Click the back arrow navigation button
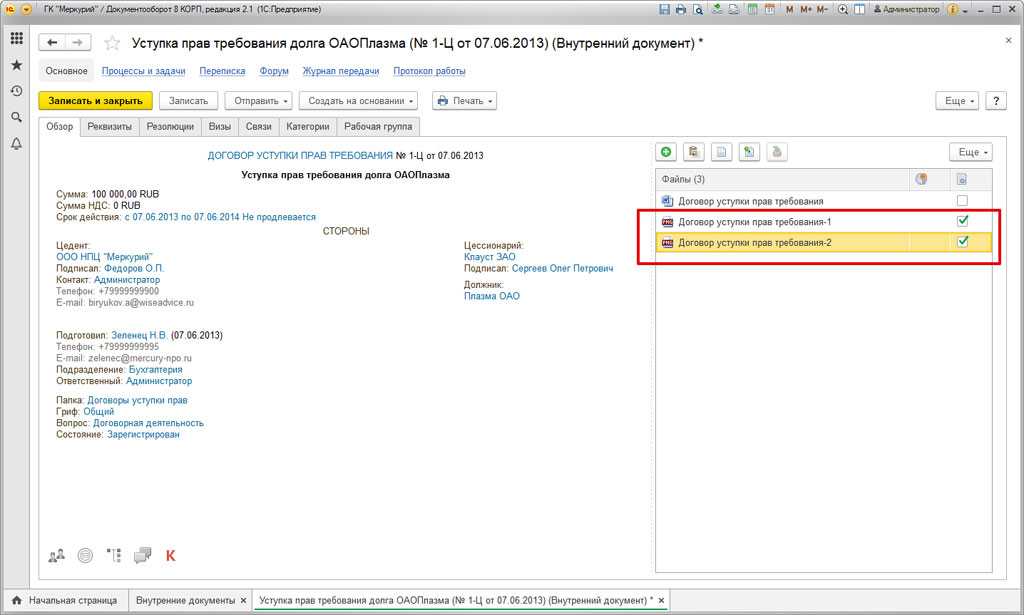 point(53,43)
